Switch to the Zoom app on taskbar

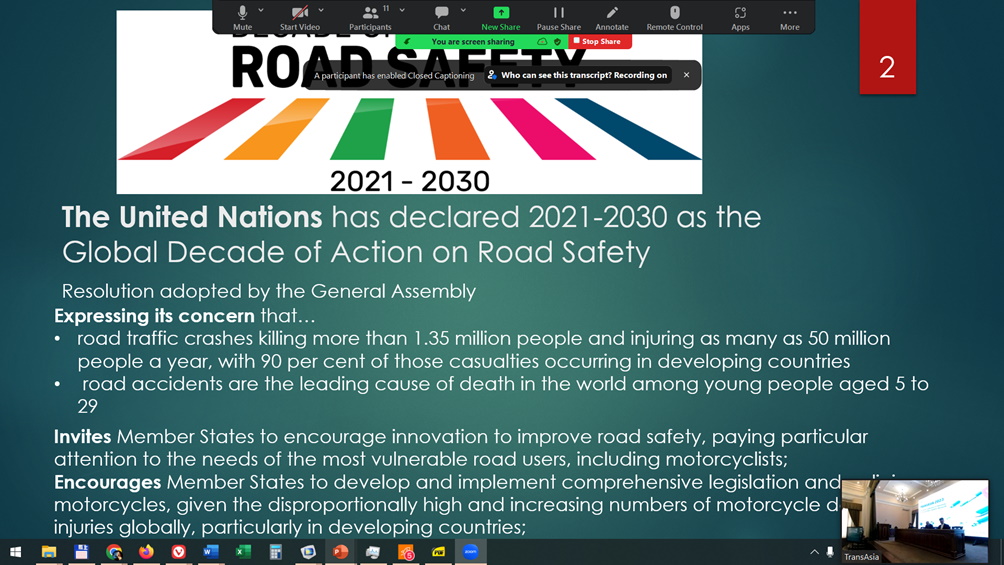(471, 552)
